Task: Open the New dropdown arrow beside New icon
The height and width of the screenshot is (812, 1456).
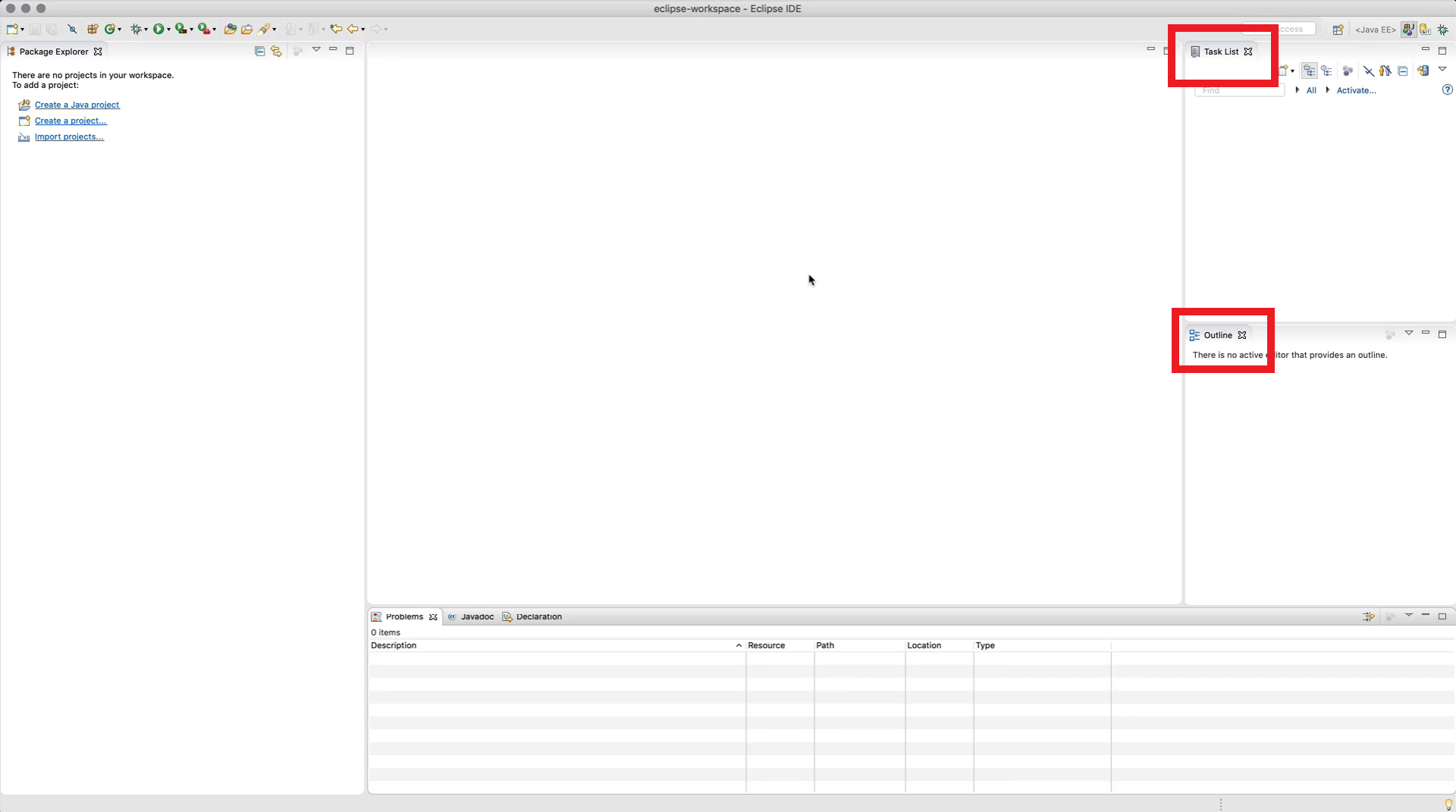Action: 23,30
